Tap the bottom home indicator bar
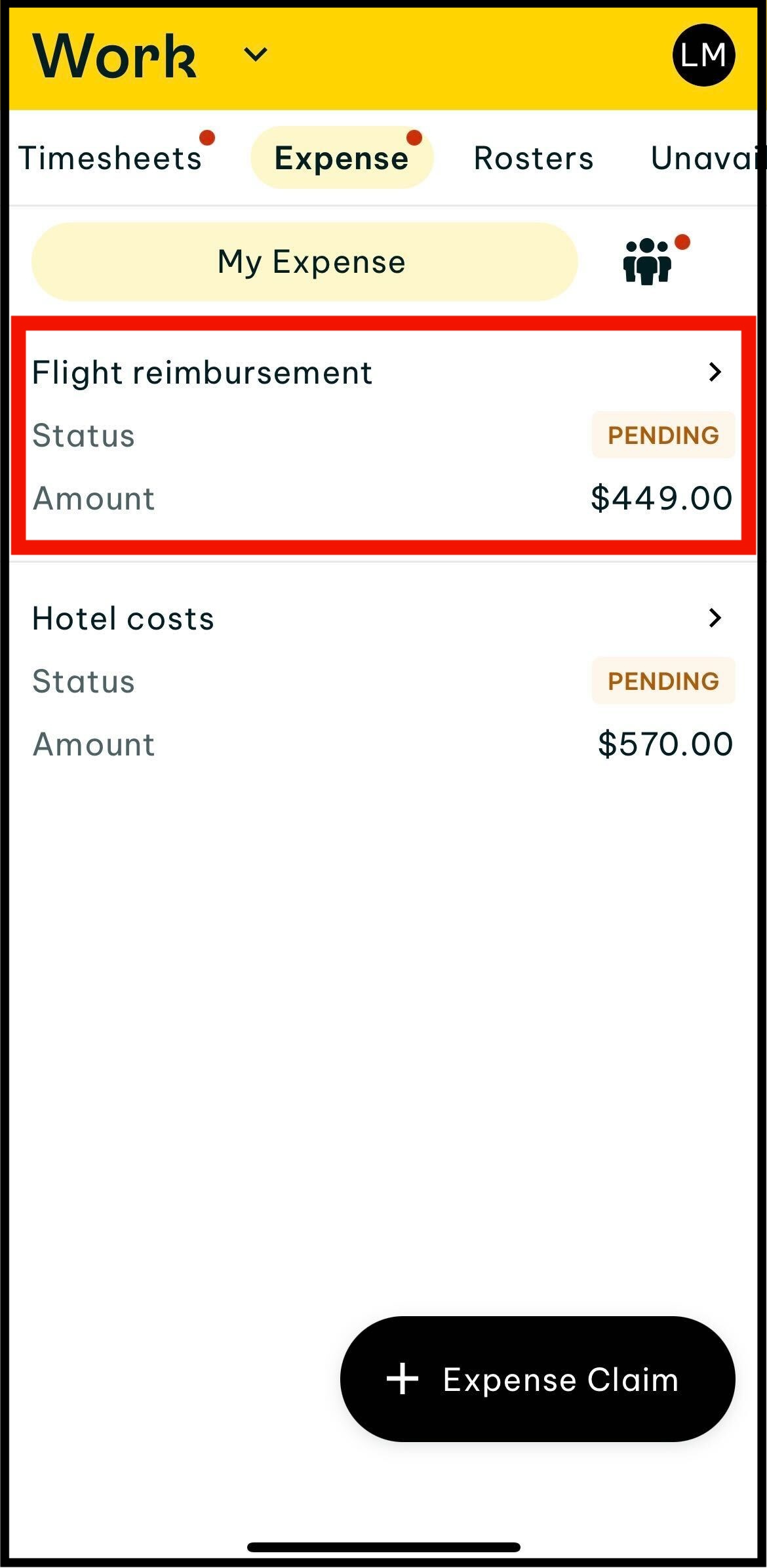 (383, 1547)
